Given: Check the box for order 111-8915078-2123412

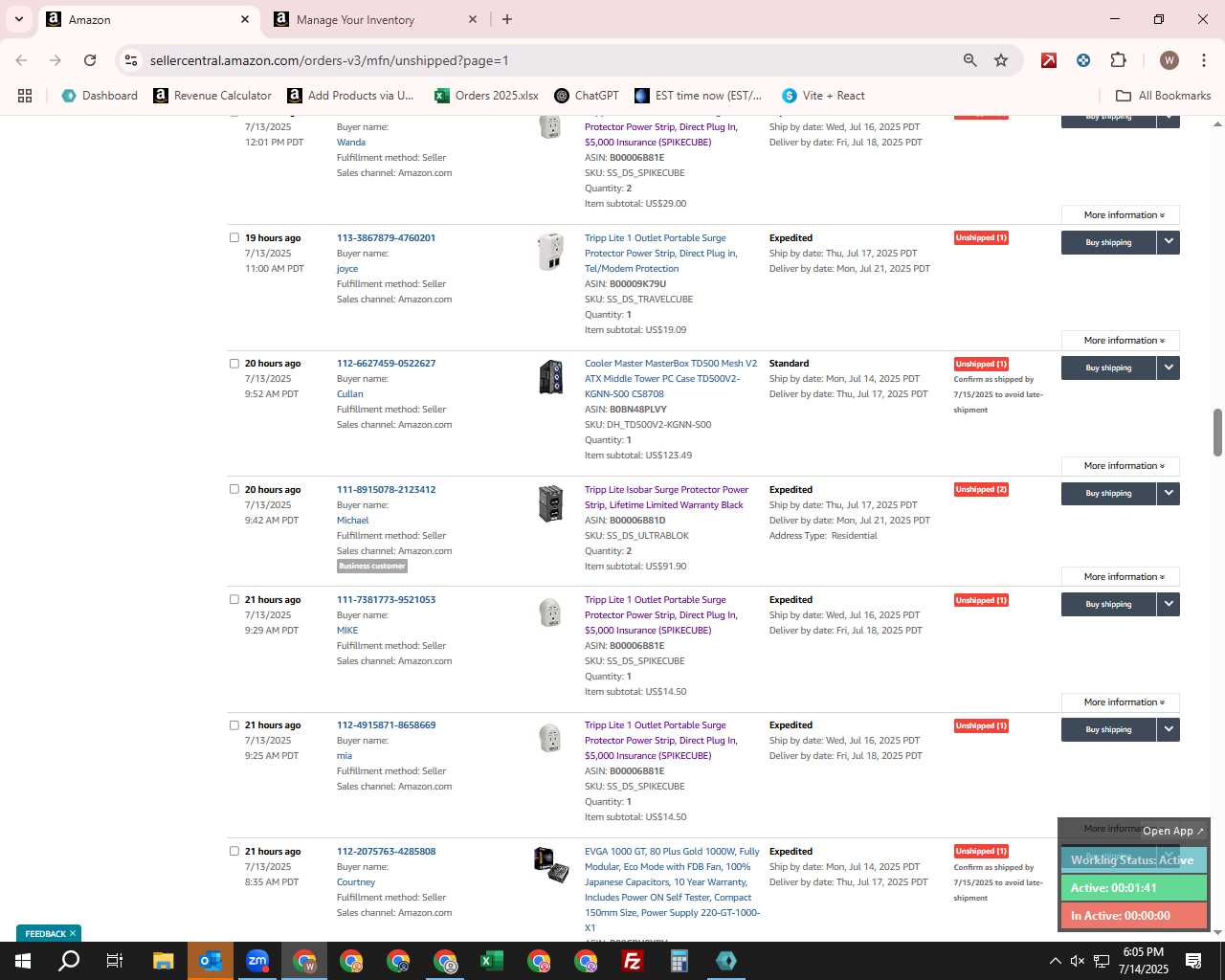Looking at the screenshot, I should pyautogui.click(x=234, y=489).
